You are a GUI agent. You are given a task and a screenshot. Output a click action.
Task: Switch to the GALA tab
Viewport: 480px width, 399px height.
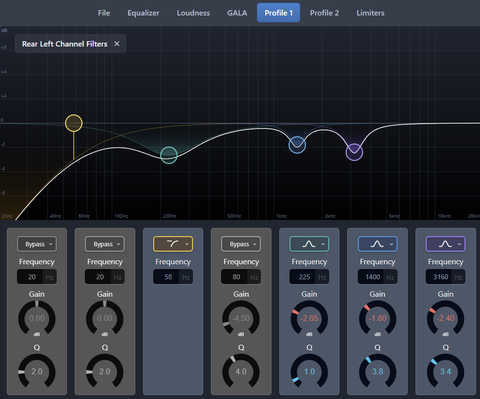pyautogui.click(x=237, y=13)
